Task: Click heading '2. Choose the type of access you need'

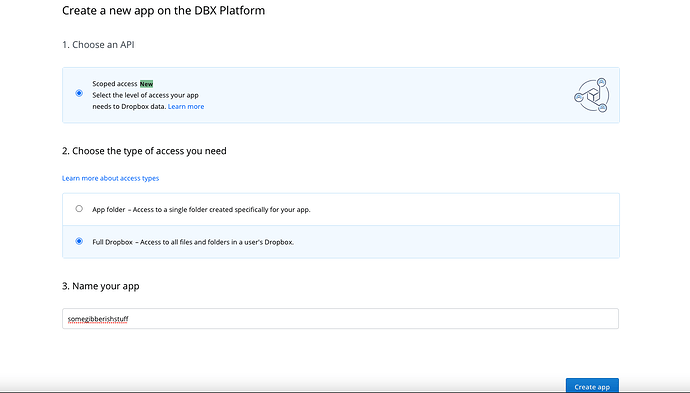Action: tap(144, 151)
